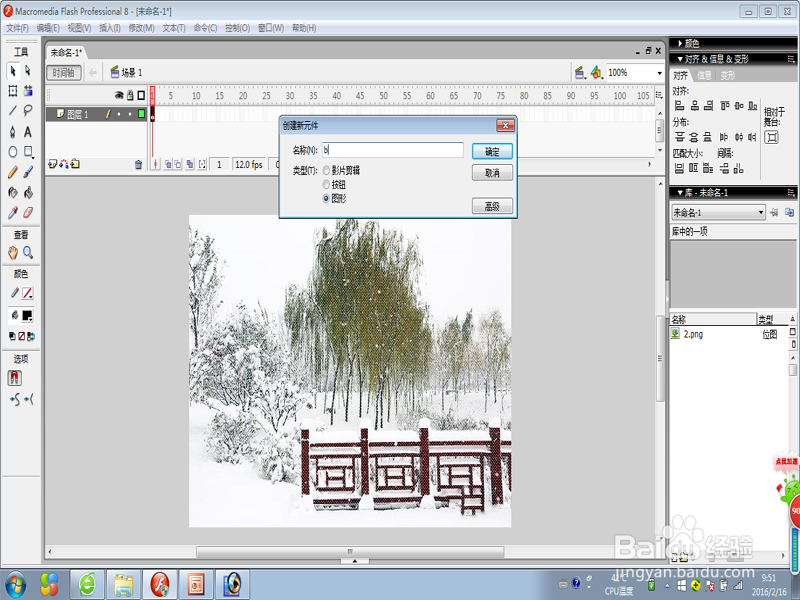Click the Black and White colors button
This screenshot has height=600, width=800.
pyautogui.click(x=12, y=336)
